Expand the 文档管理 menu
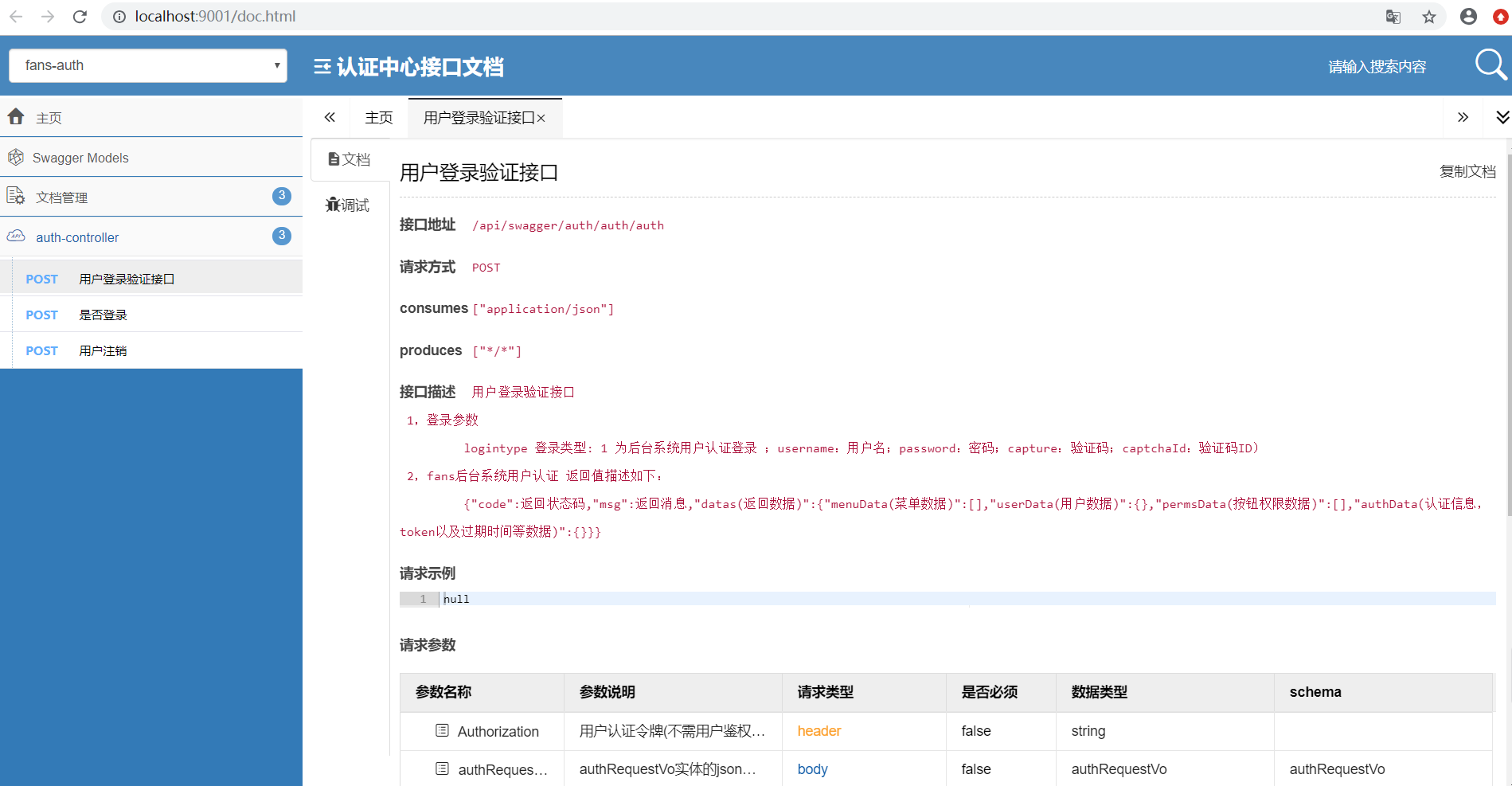 click(151, 197)
